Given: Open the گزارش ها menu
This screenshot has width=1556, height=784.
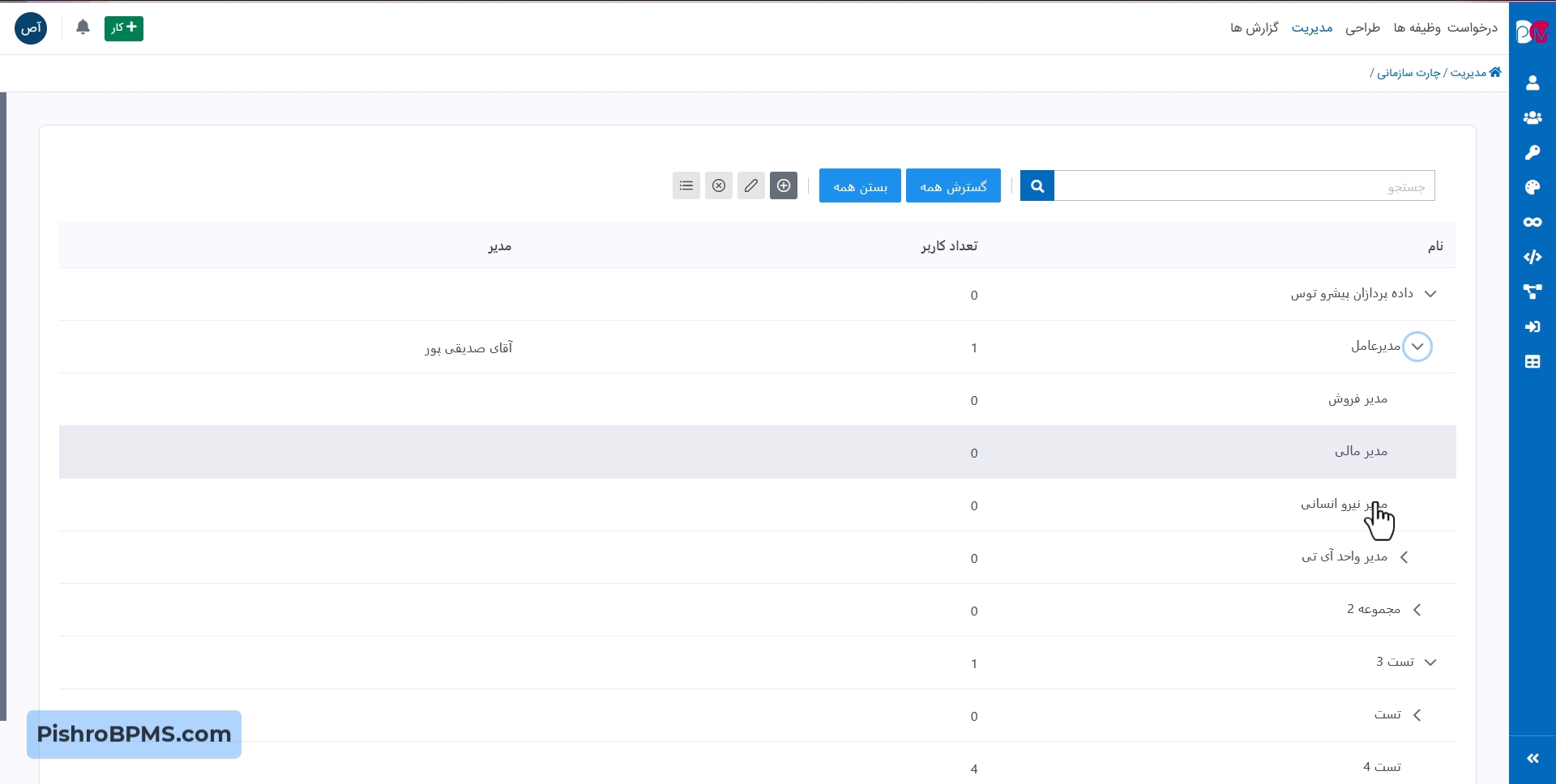Looking at the screenshot, I should [1254, 28].
